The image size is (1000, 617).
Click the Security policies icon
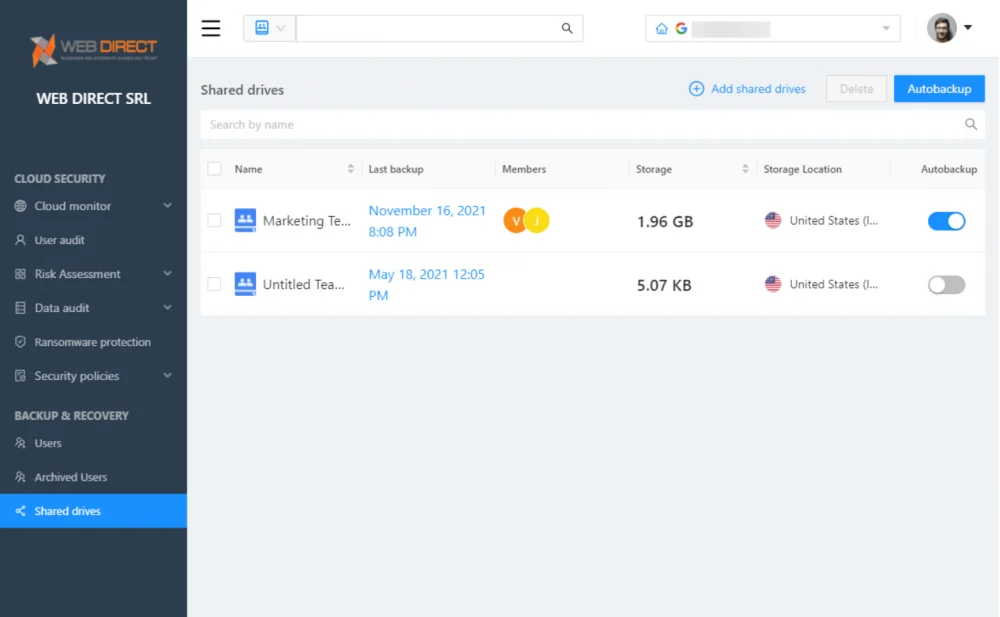coord(20,376)
